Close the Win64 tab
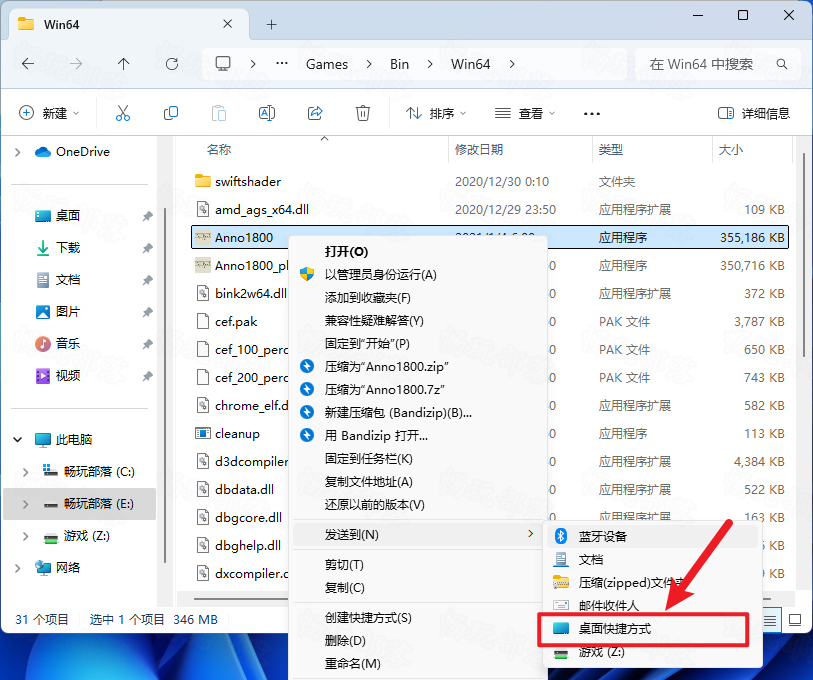Screen dimensions: 813x680 click(x=227, y=24)
